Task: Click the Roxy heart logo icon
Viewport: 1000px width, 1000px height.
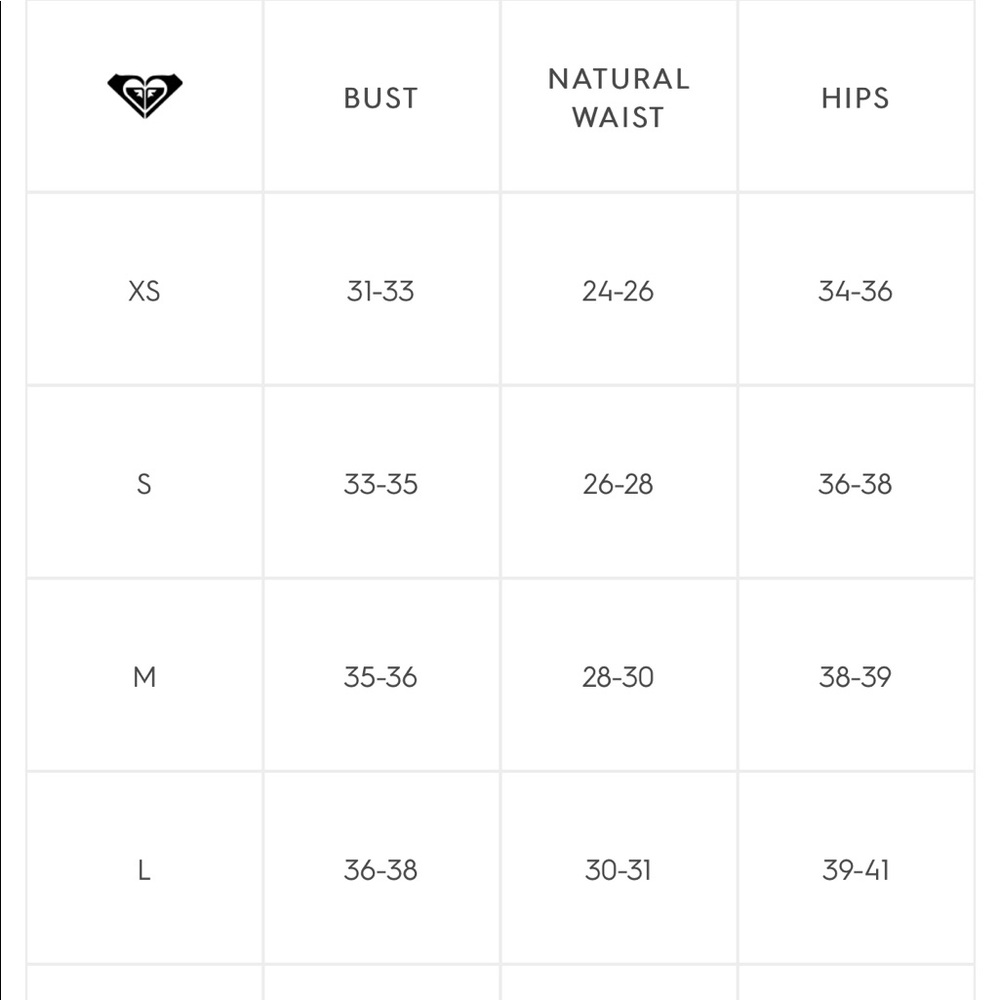Action: point(145,96)
